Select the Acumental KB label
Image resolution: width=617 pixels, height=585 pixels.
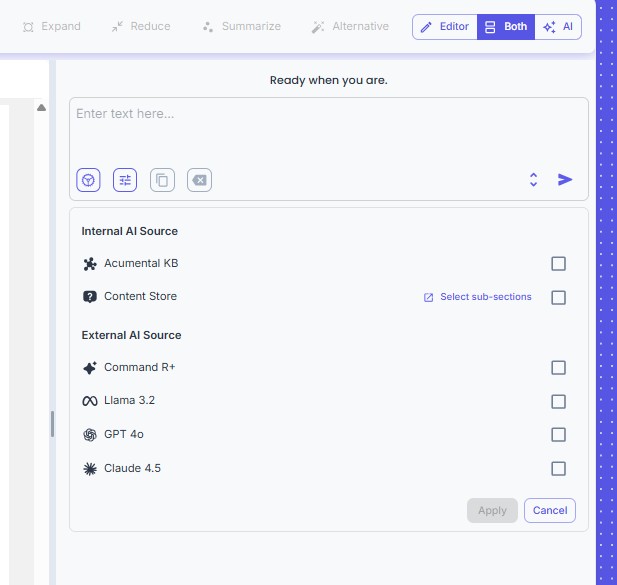(141, 263)
